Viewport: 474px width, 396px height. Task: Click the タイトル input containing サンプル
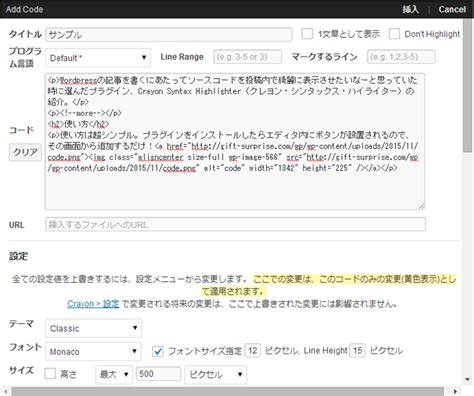coord(169,35)
